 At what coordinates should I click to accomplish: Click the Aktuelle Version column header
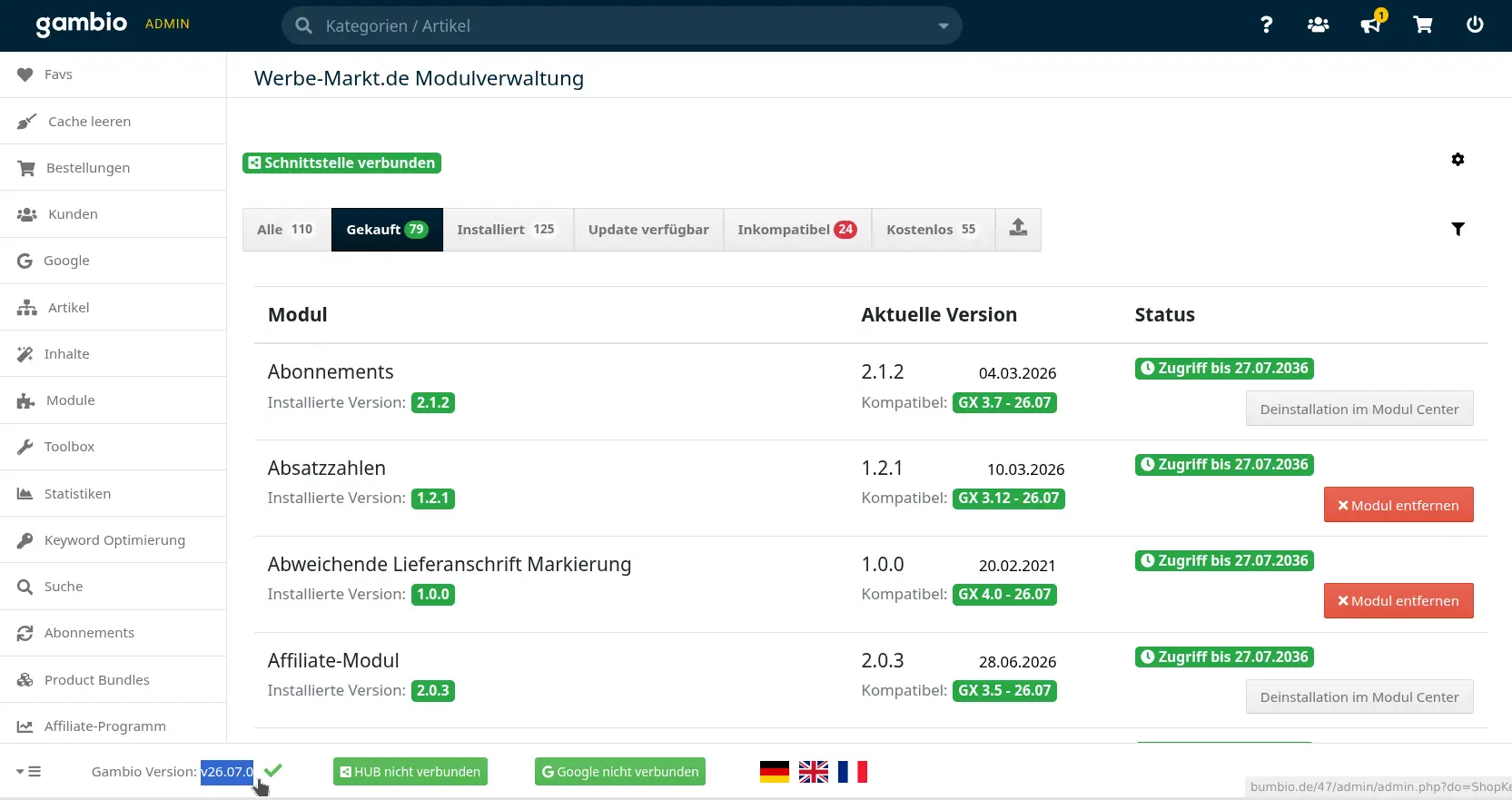click(x=939, y=315)
